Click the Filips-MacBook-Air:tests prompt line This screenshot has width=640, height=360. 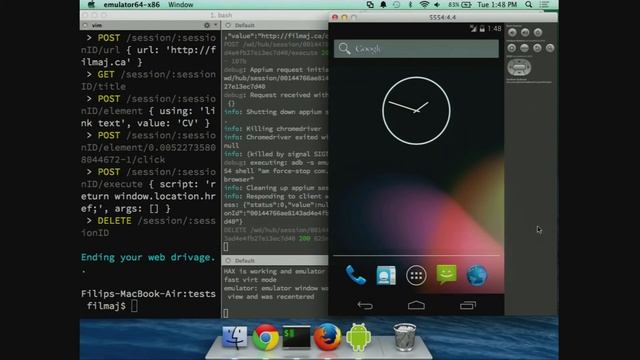pos(148,294)
